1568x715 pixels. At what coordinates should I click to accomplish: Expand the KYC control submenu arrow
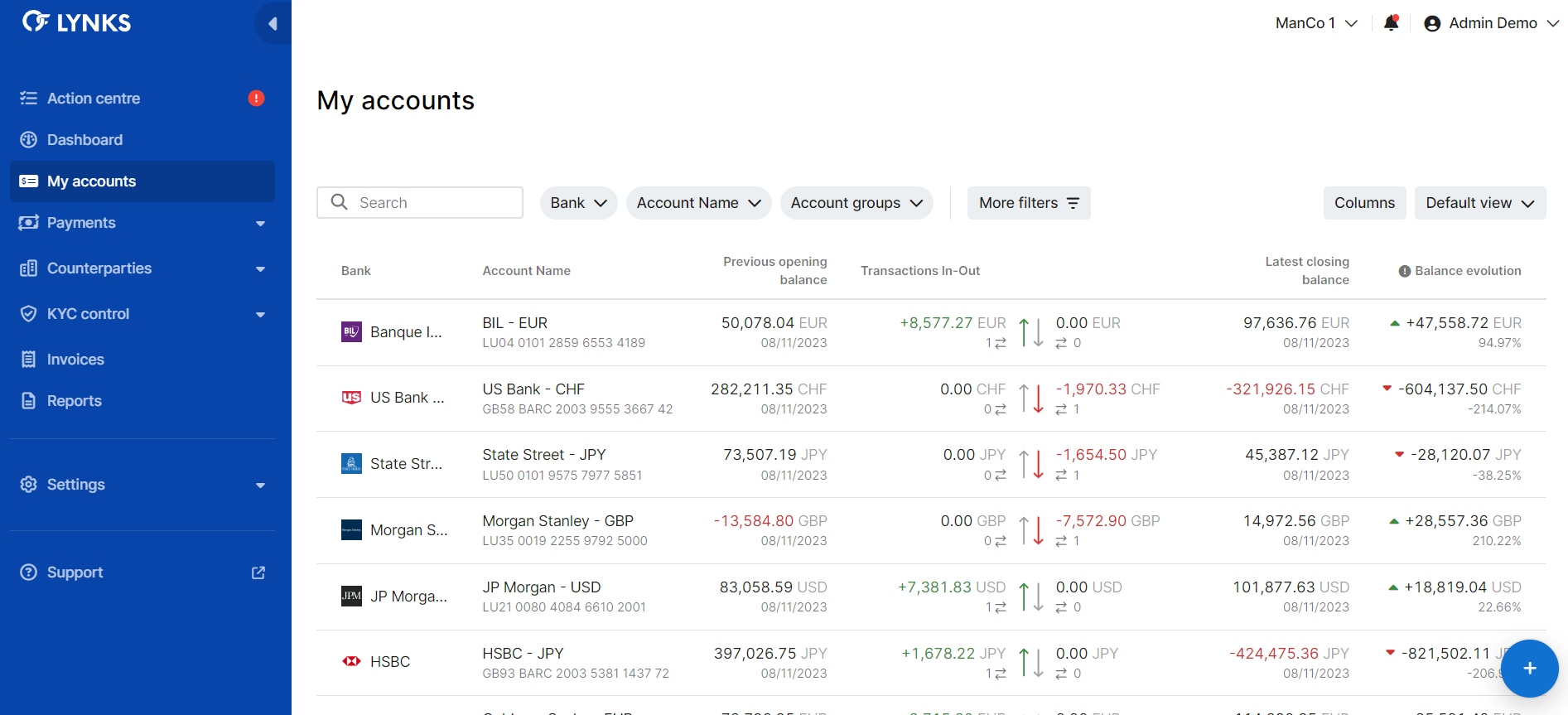point(260,315)
